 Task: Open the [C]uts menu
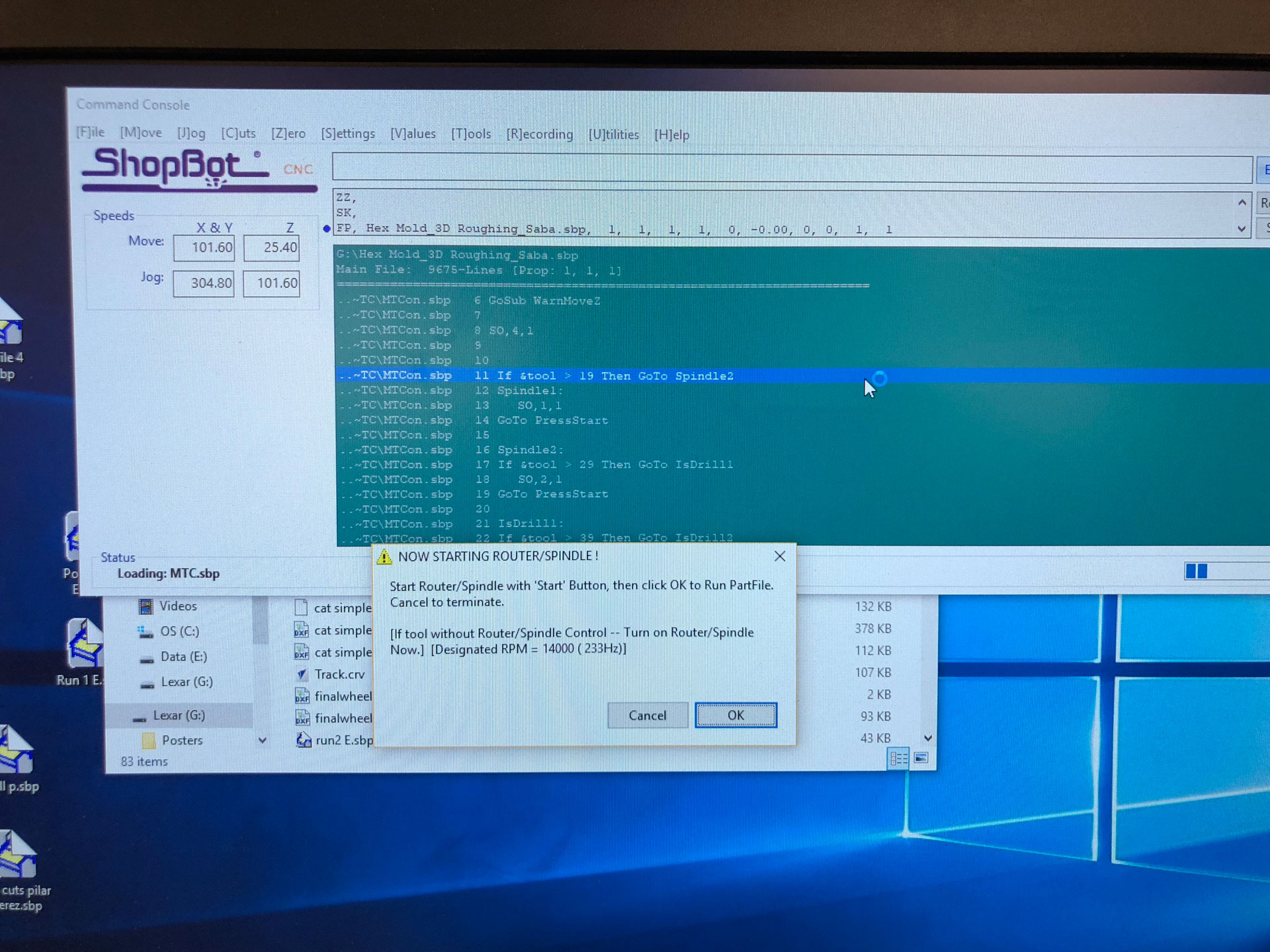pos(238,133)
